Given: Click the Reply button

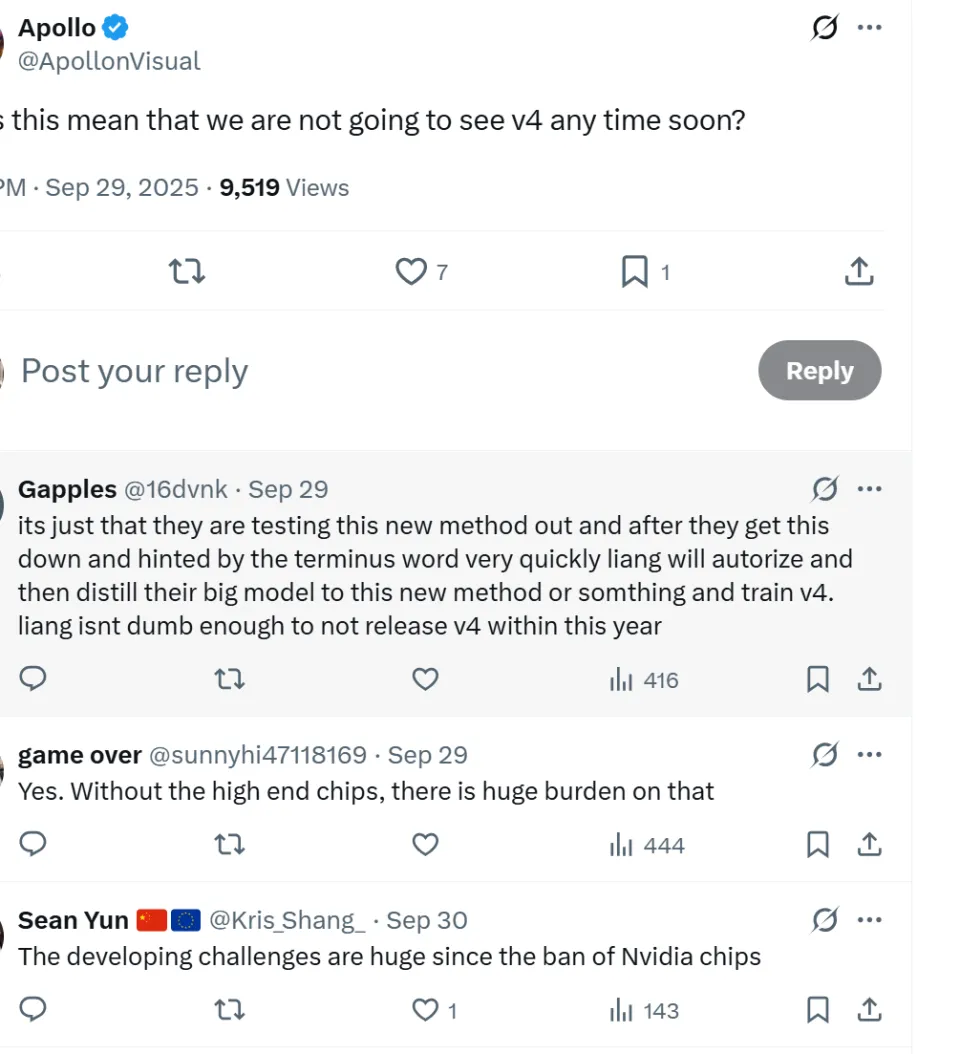Looking at the screenshot, I should coord(819,371).
